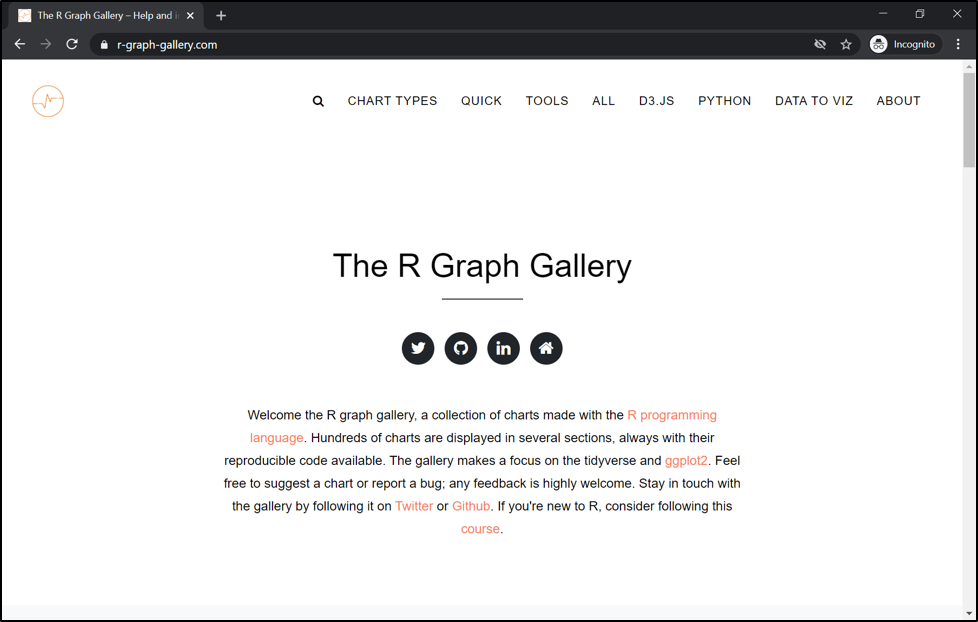Open the D3.JS menu item

[657, 101]
